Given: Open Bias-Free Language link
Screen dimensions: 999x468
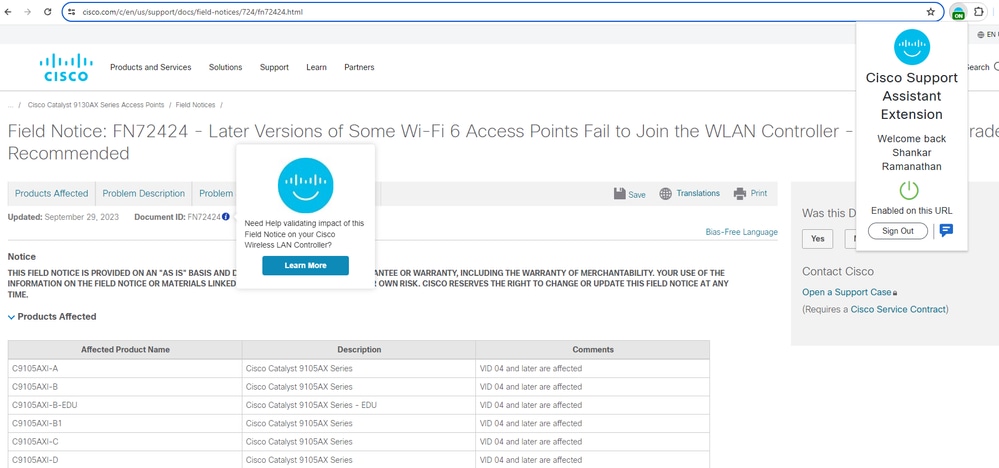Looking at the screenshot, I should 742,232.
